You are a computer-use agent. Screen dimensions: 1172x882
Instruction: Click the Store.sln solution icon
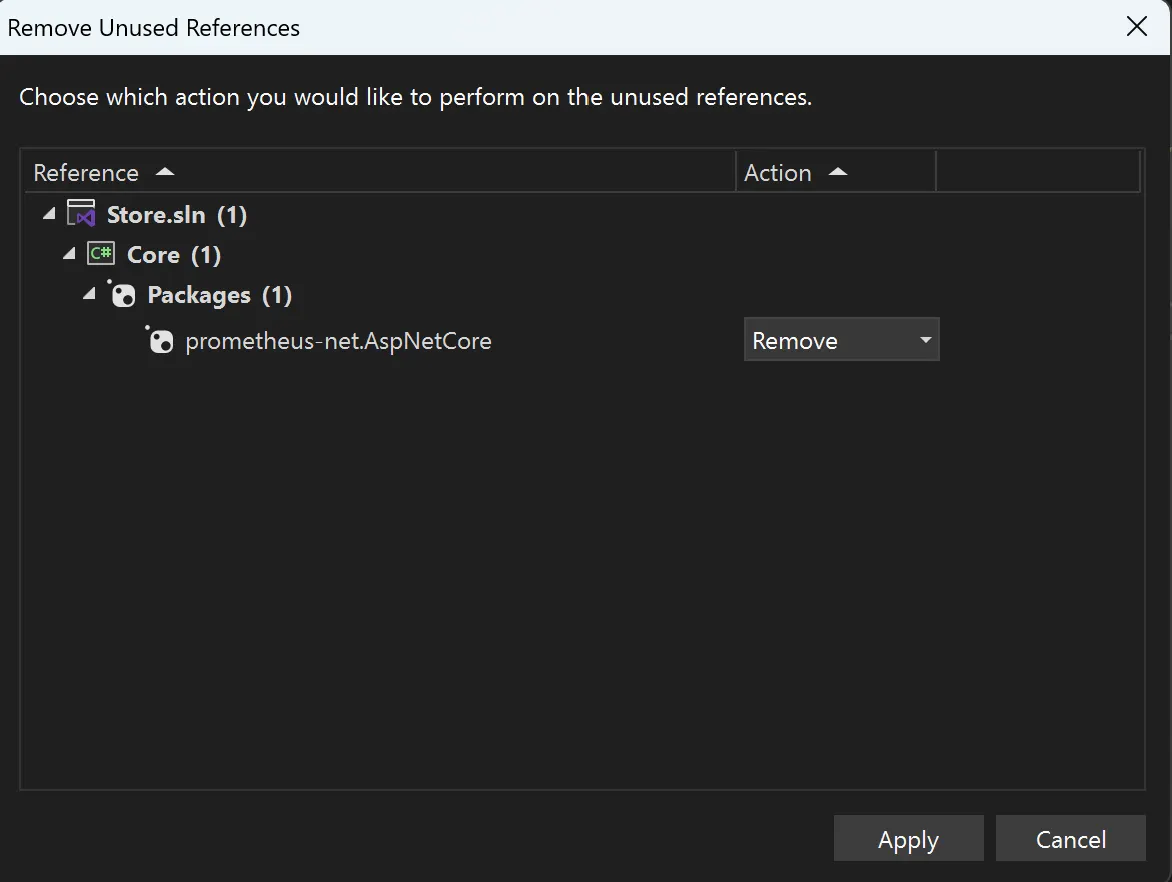(81, 215)
